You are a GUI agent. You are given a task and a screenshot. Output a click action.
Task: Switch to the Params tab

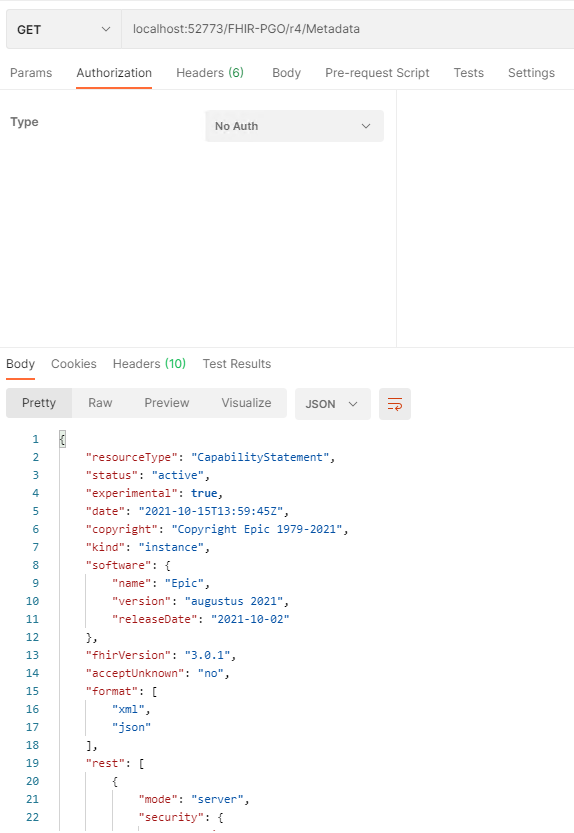pos(31,73)
